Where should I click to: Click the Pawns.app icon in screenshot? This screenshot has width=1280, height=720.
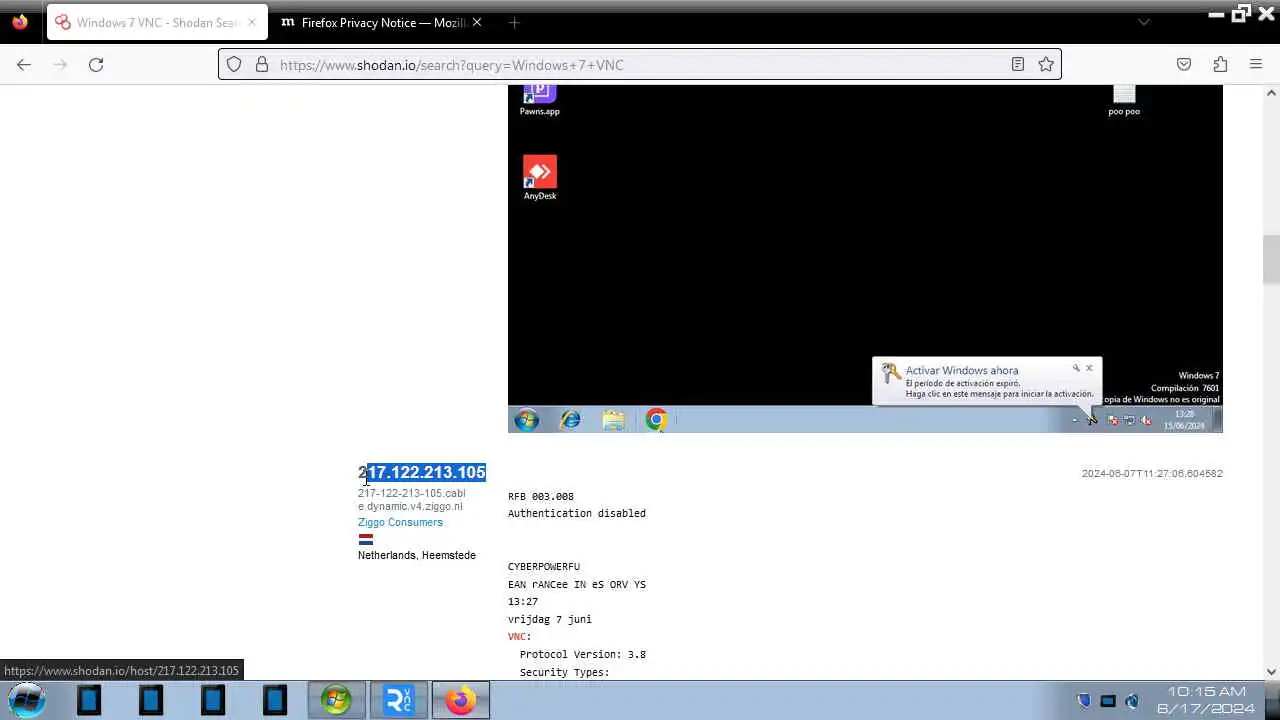(540, 100)
